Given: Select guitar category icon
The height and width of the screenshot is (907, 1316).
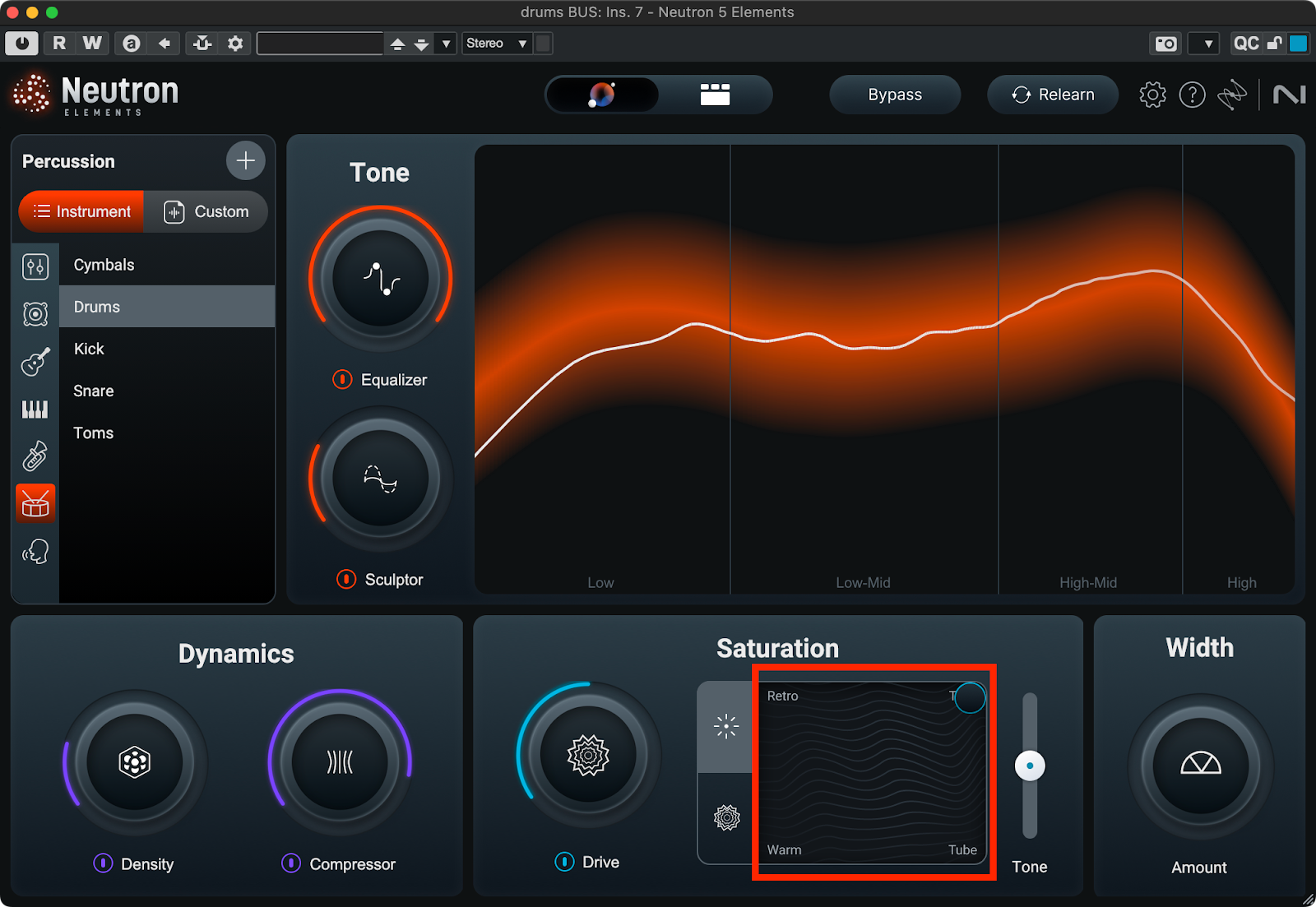Looking at the screenshot, I should click(x=35, y=362).
